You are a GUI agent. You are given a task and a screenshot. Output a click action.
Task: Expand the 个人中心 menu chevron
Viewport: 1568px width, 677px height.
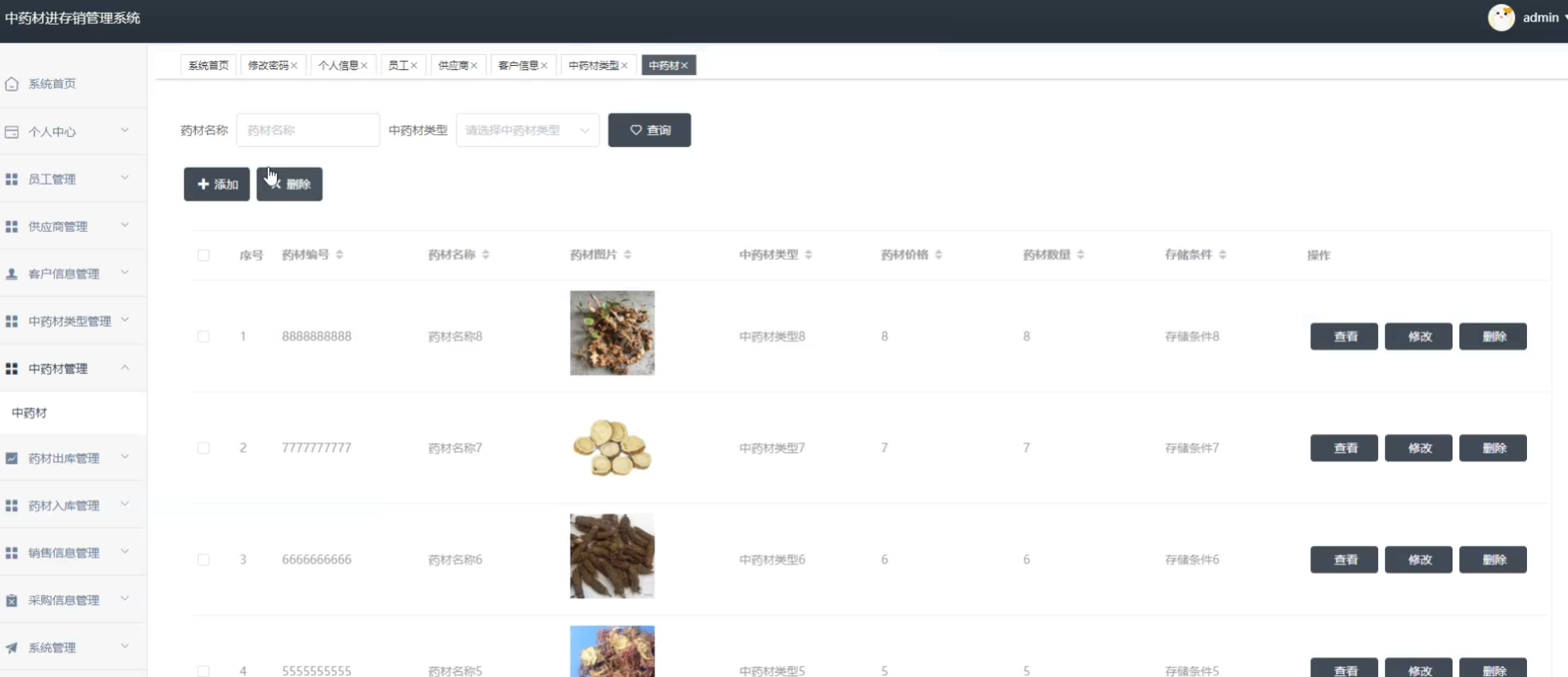tap(125, 130)
